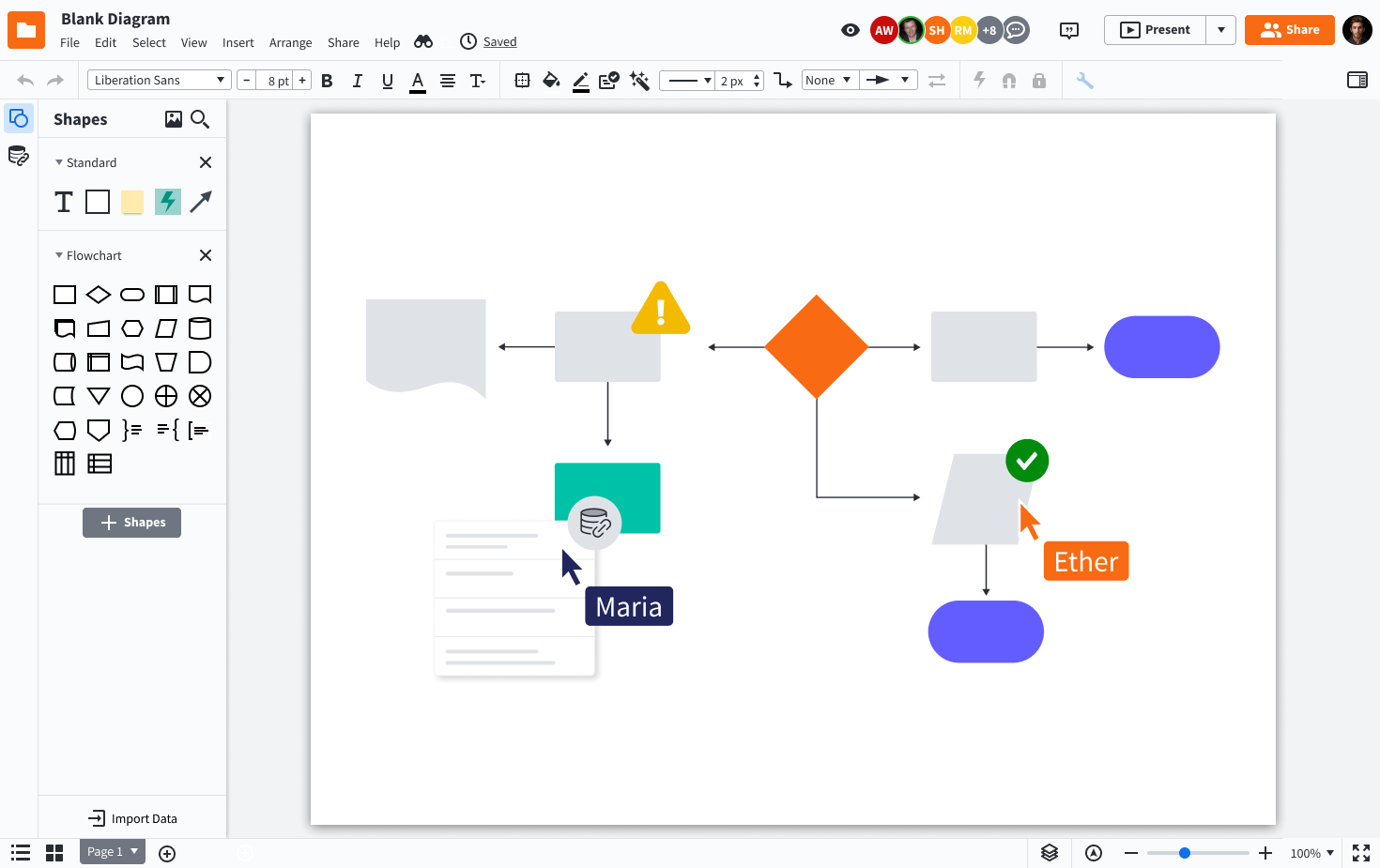The image size is (1380, 868).
Task: Adjust the zoom level slider
Action: point(1185,853)
